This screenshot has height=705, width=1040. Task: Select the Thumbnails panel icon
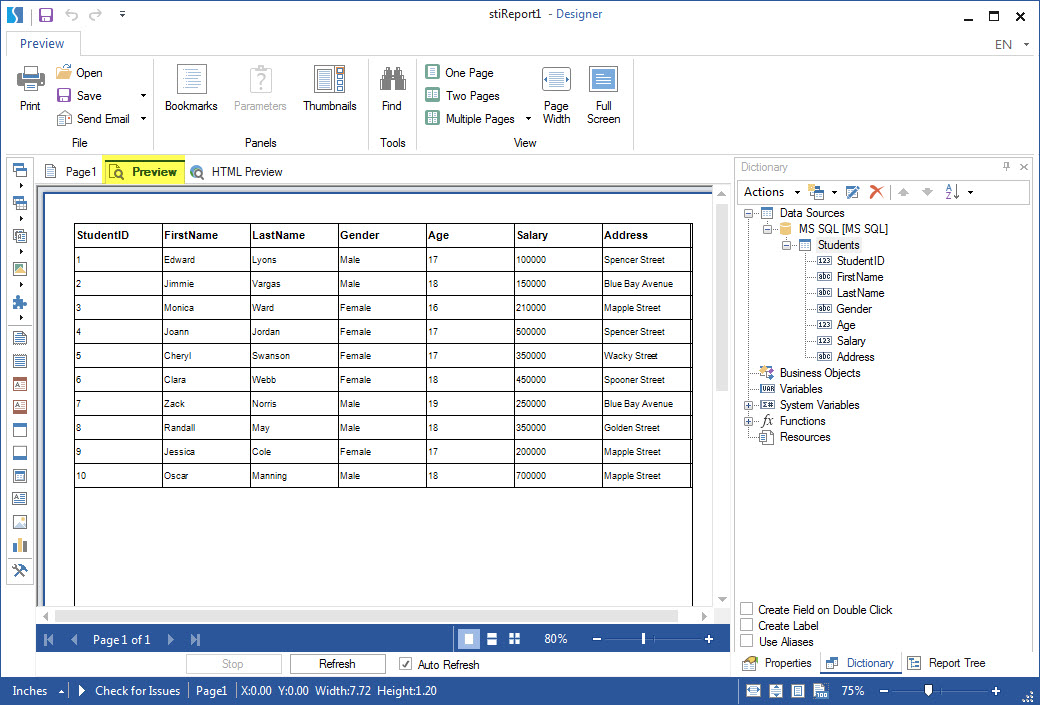330,88
